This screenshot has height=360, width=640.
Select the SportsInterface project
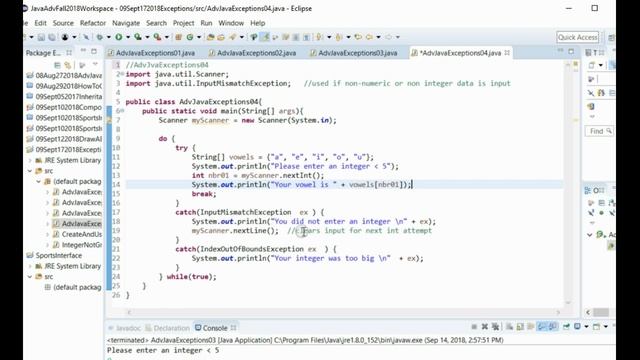tap(54, 256)
